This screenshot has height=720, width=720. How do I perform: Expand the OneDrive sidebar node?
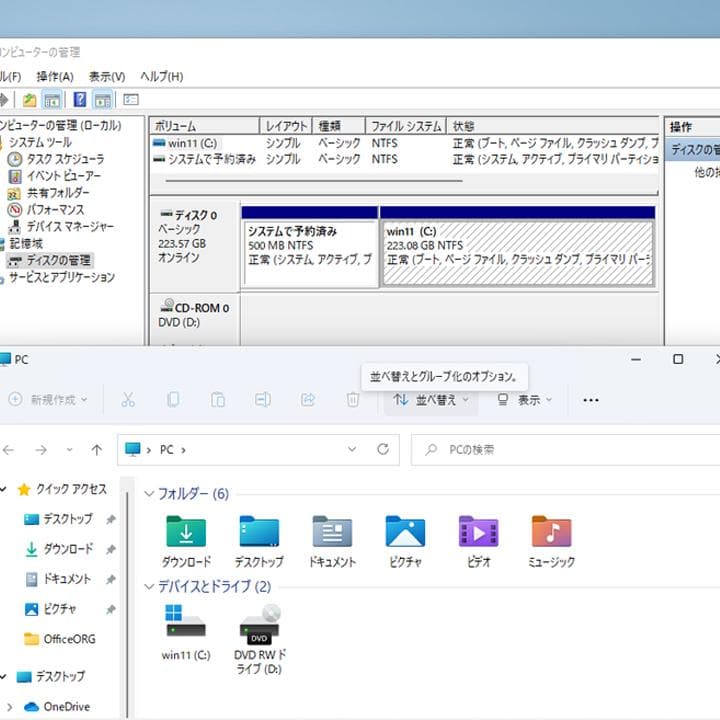pyautogui.click(x=10, y=707)
